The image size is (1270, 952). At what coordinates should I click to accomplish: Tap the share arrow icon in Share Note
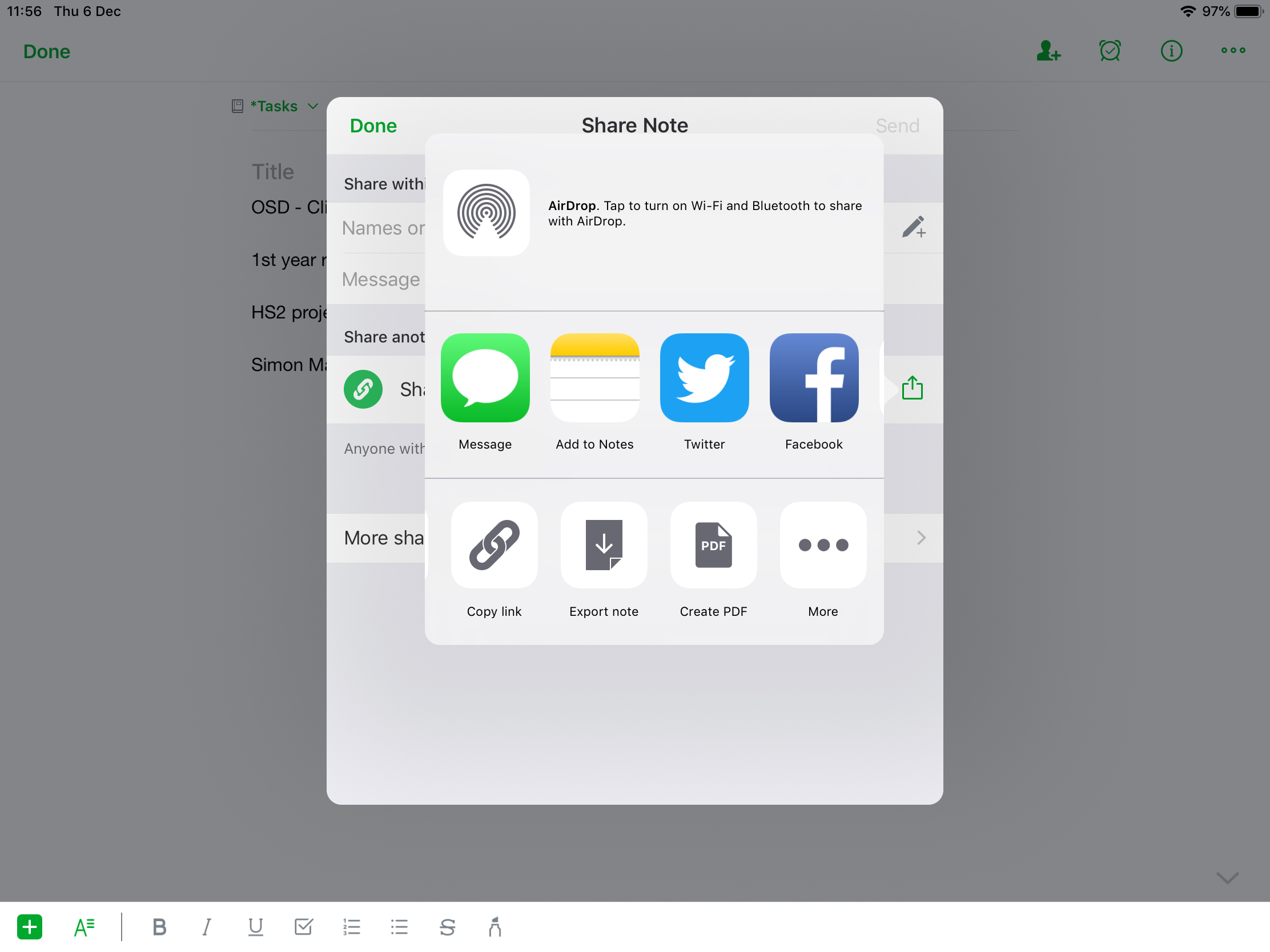(x=913, y=388)
